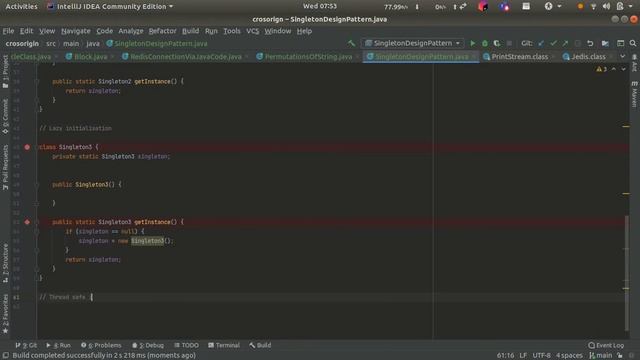Viewport: 640px width, 360px height.
Task: Open the Commit tool window sidebar button
Action: coord(5,117)
